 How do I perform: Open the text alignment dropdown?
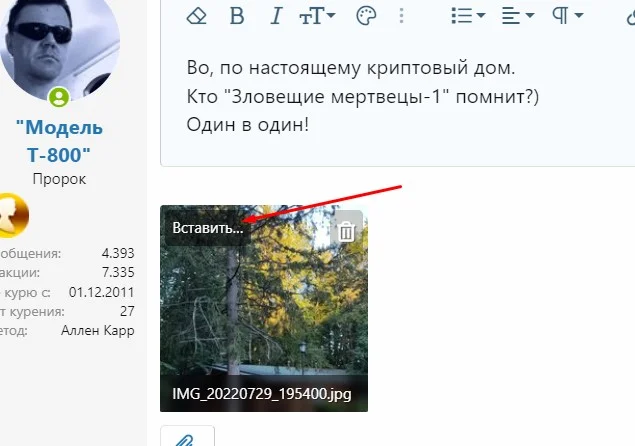click(518, 16)
